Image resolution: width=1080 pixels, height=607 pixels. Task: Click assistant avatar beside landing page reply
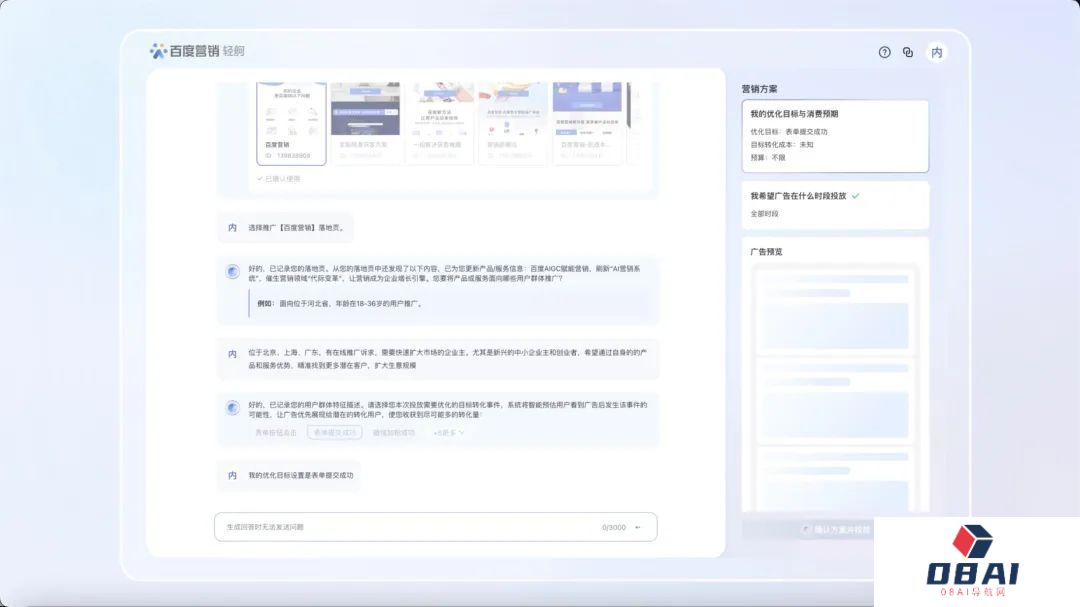point(233,271)
